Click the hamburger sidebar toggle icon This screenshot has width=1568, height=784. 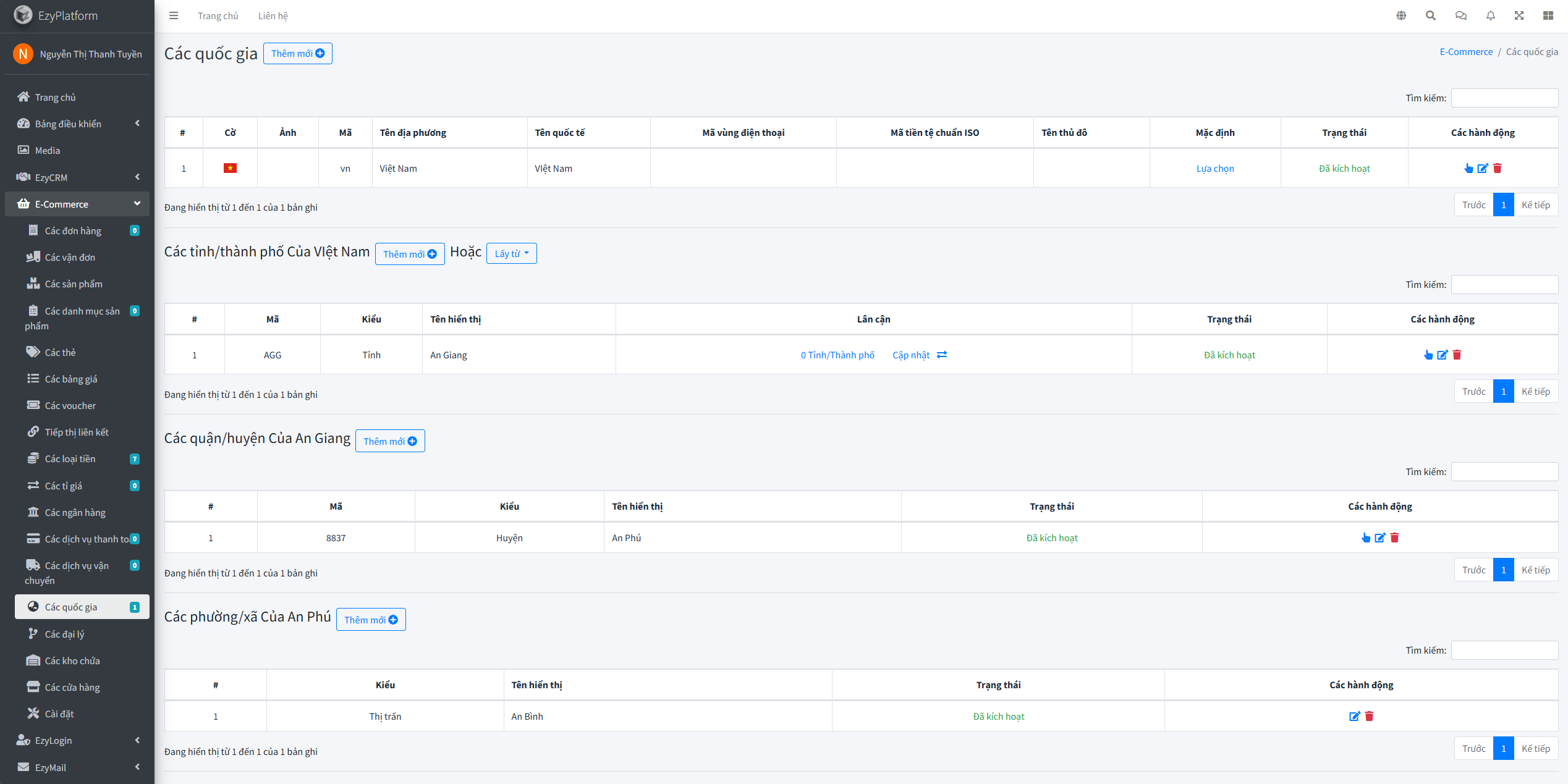[x=174, y=15]
